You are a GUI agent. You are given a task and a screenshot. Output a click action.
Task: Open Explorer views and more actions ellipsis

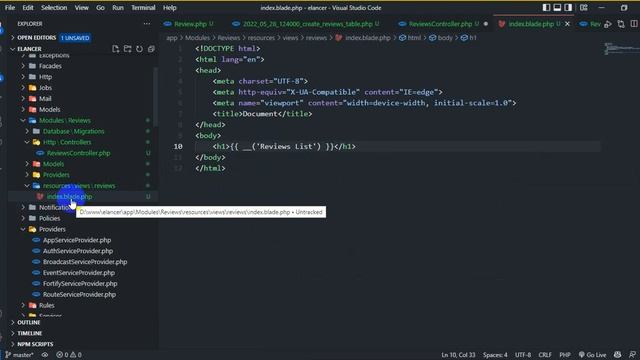coord(147,24)
